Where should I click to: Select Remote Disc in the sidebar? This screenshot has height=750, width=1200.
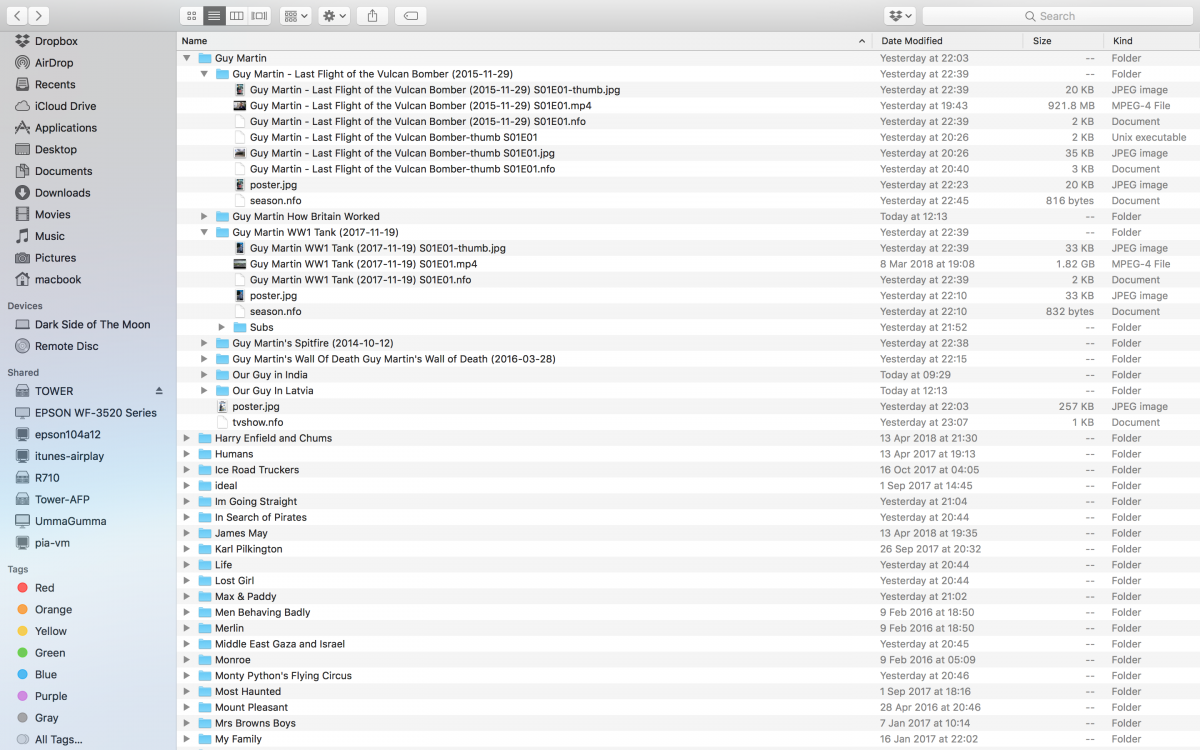pyautogui.click(x=67, y=346)
